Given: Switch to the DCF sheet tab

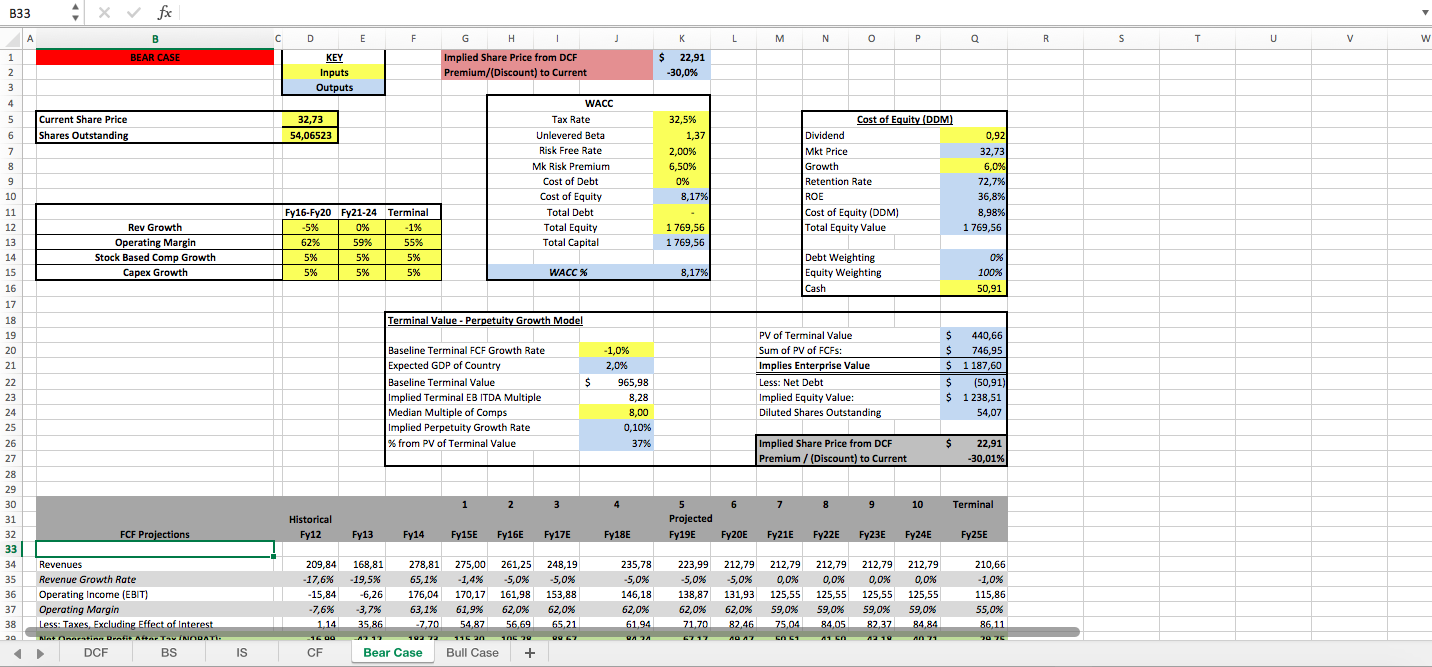Looking at the screenshot, I should click(x=96, y=653).
